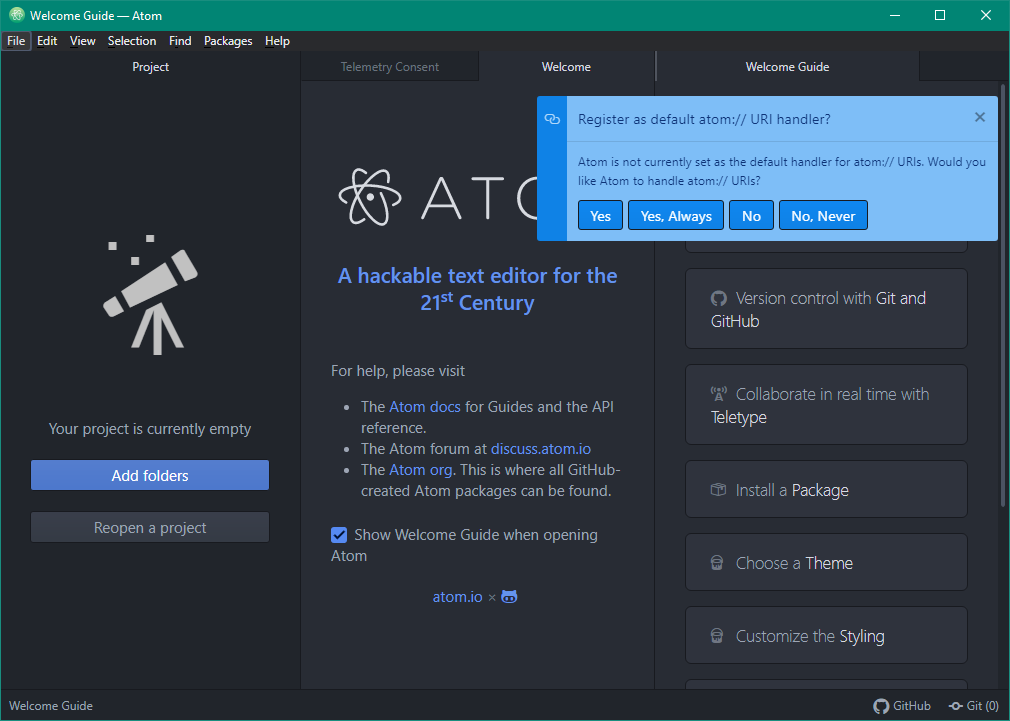Viewport: 1010px width, 721px height.
Task: Click the Add folders button
Action: pos(150,475)
